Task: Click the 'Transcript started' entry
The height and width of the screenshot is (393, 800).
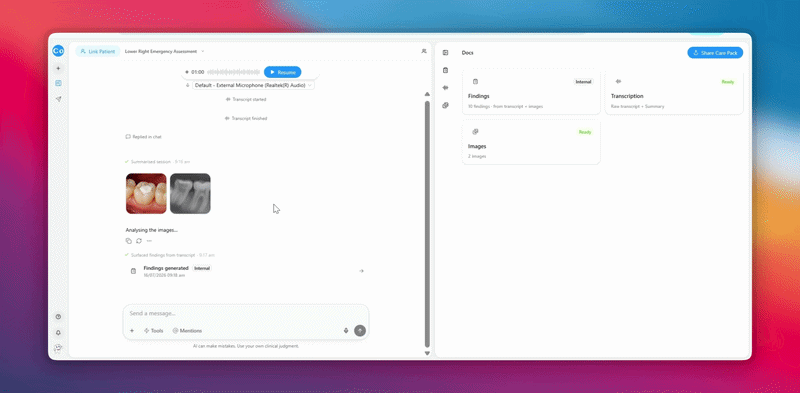Action: point(246,99)
